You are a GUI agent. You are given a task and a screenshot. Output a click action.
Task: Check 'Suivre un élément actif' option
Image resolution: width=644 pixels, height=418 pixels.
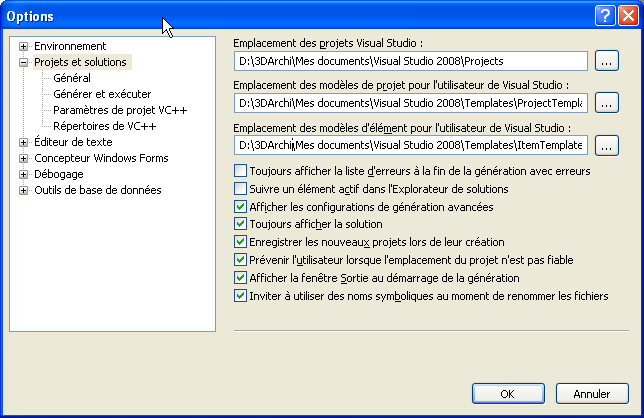click(x=240, y=189)
